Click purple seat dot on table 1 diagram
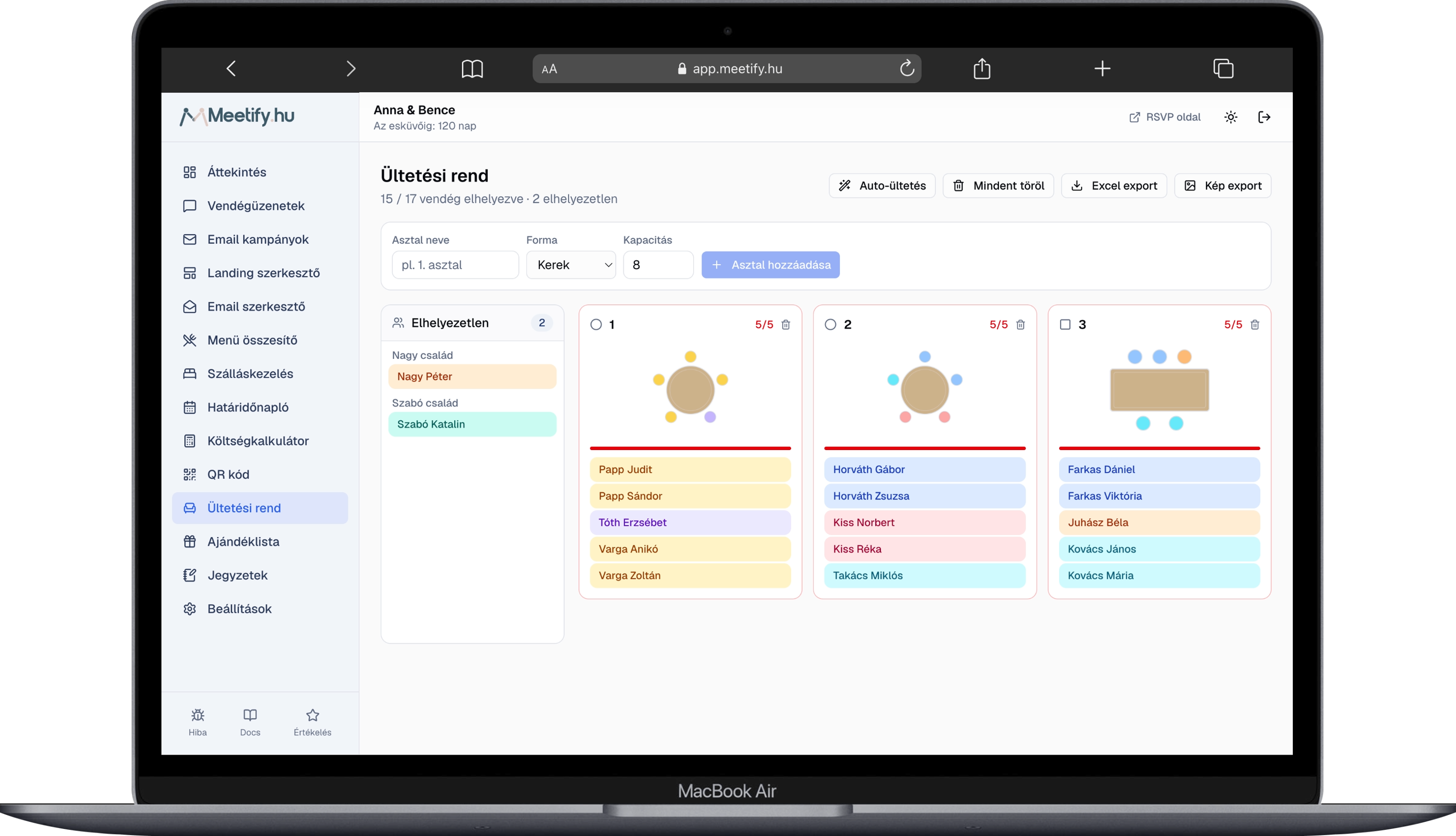The image size is (1456, 836). [x=710, y=418]
